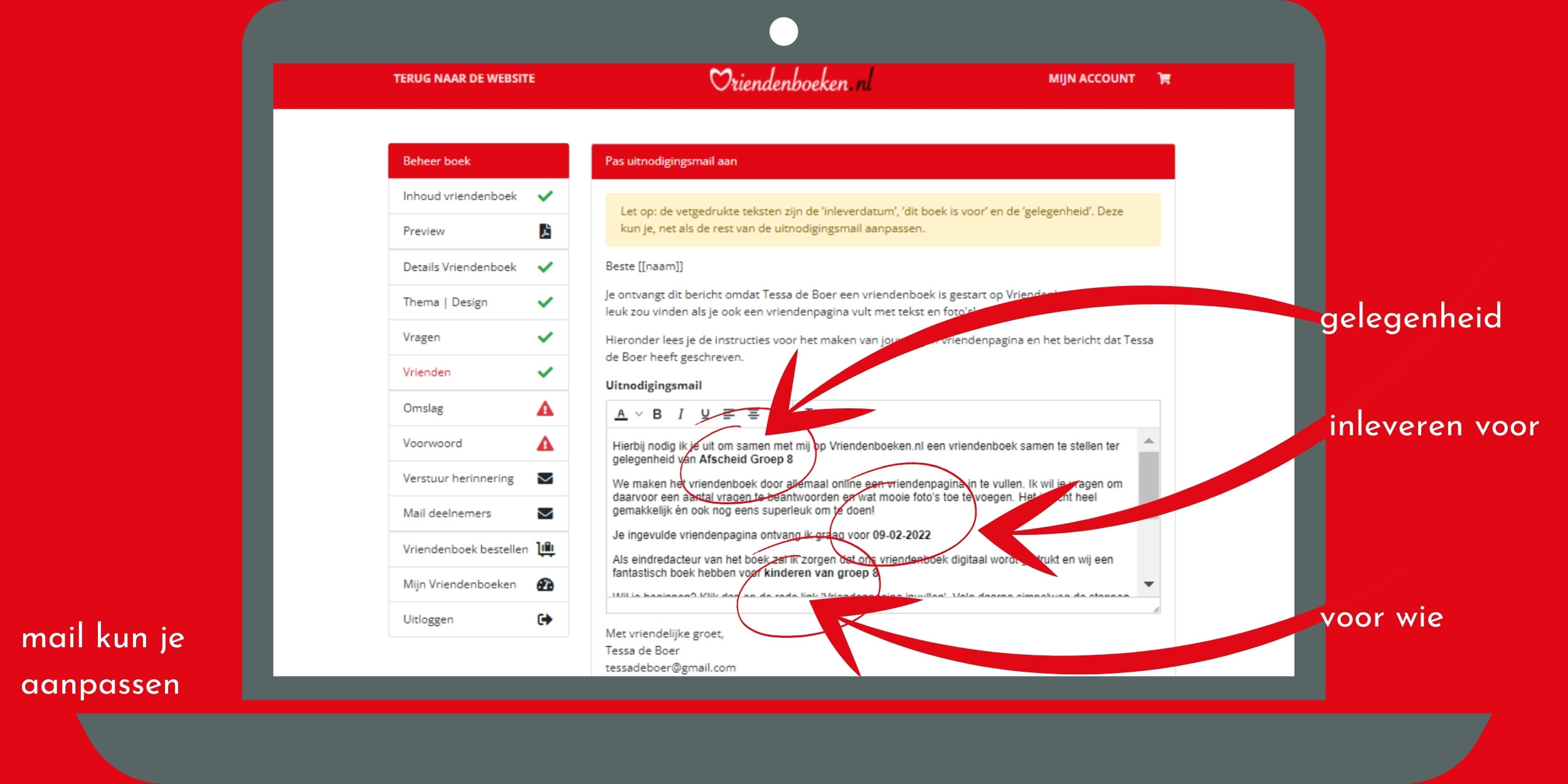The image size is (1568, 784).
Task: Toggle underline formatting in the editor
Action: point(705,415)
